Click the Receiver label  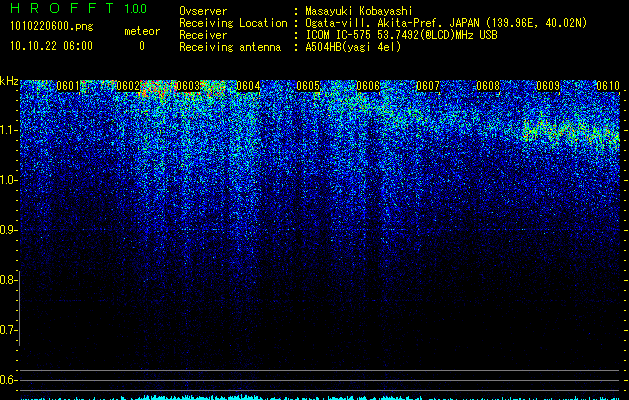(203, 35)
